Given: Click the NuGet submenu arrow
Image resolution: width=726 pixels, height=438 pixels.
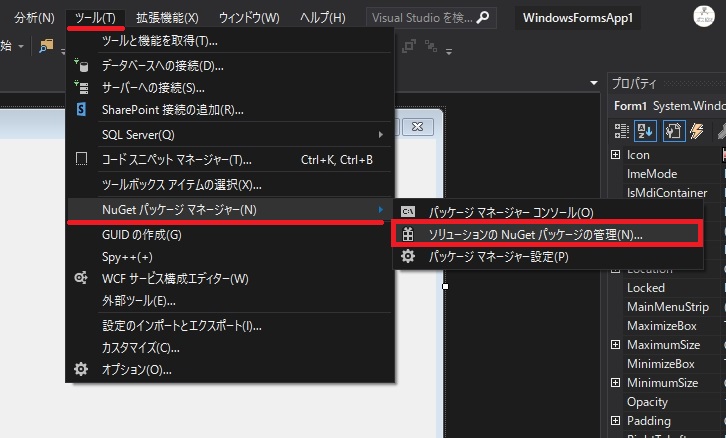Looking at the screenshot, I should [x=381, y=210].
